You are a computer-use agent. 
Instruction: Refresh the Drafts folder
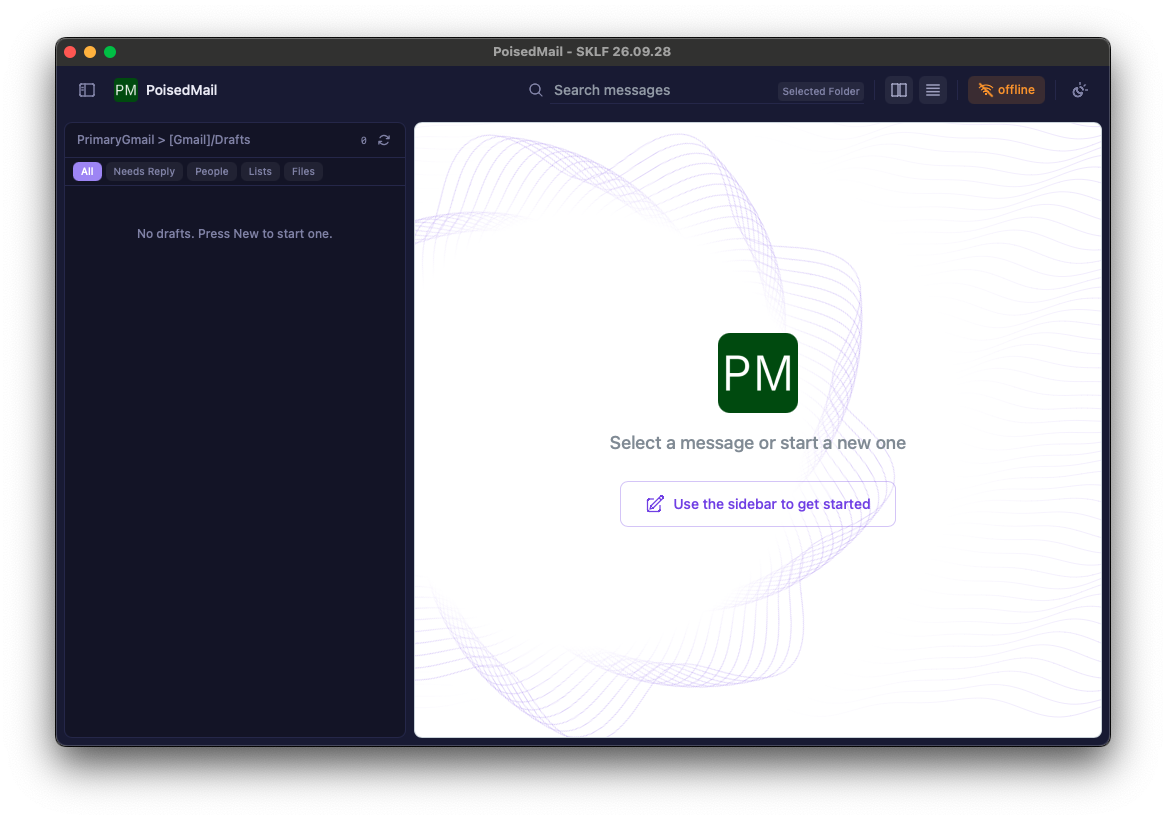pos(384,140)
